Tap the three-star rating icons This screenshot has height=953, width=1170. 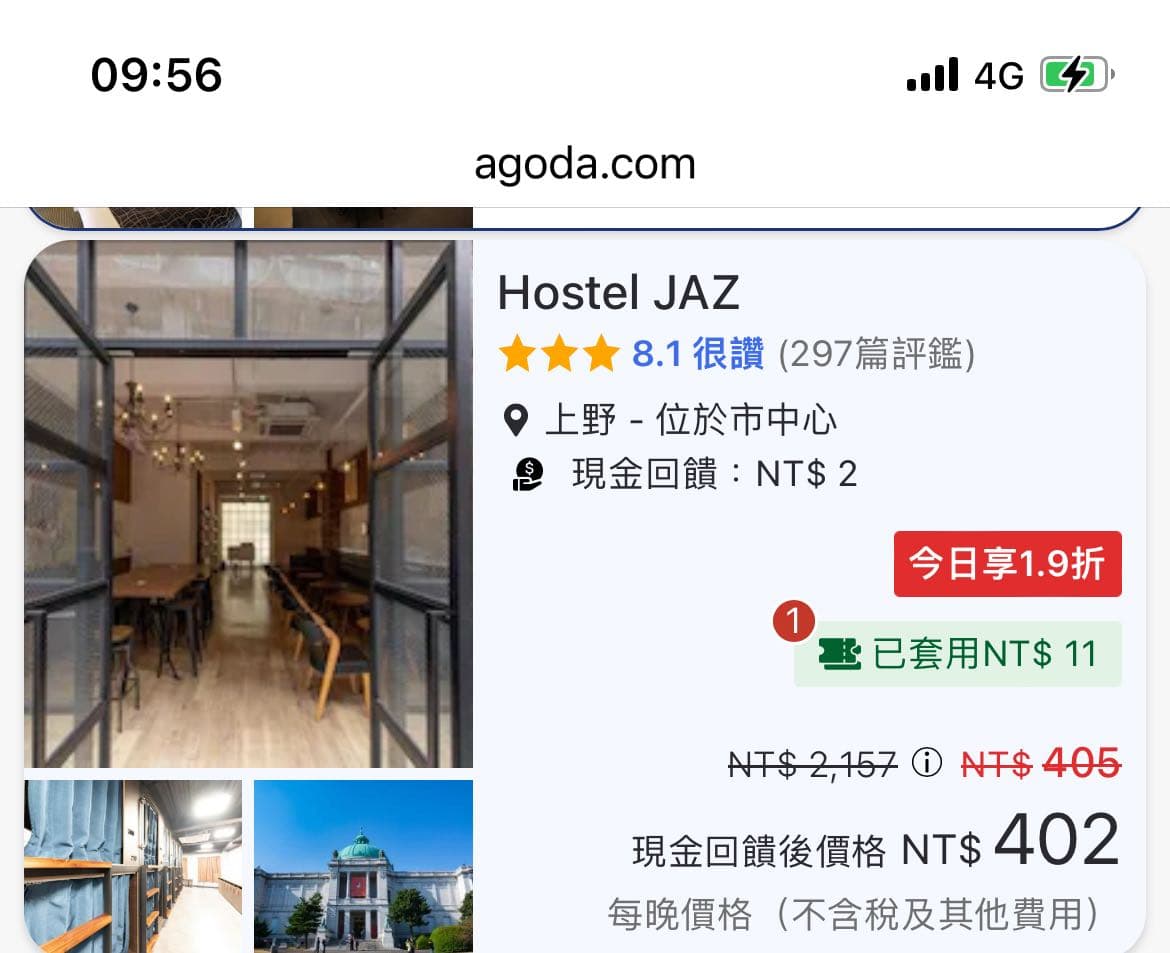tap(560, 354)
